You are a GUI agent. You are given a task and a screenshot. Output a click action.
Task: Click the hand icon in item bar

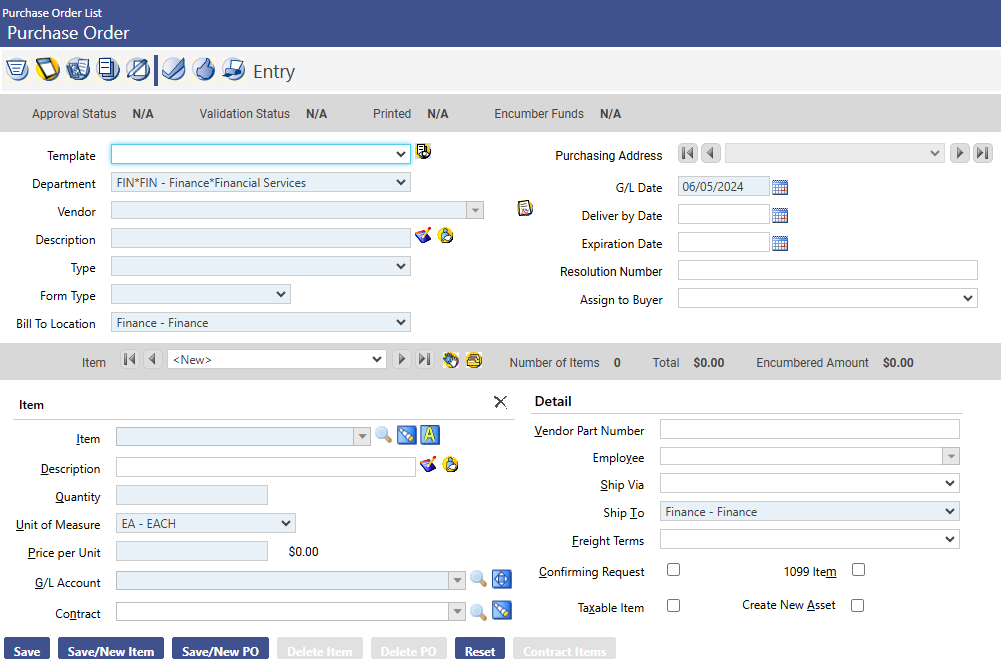pos(451,360)
